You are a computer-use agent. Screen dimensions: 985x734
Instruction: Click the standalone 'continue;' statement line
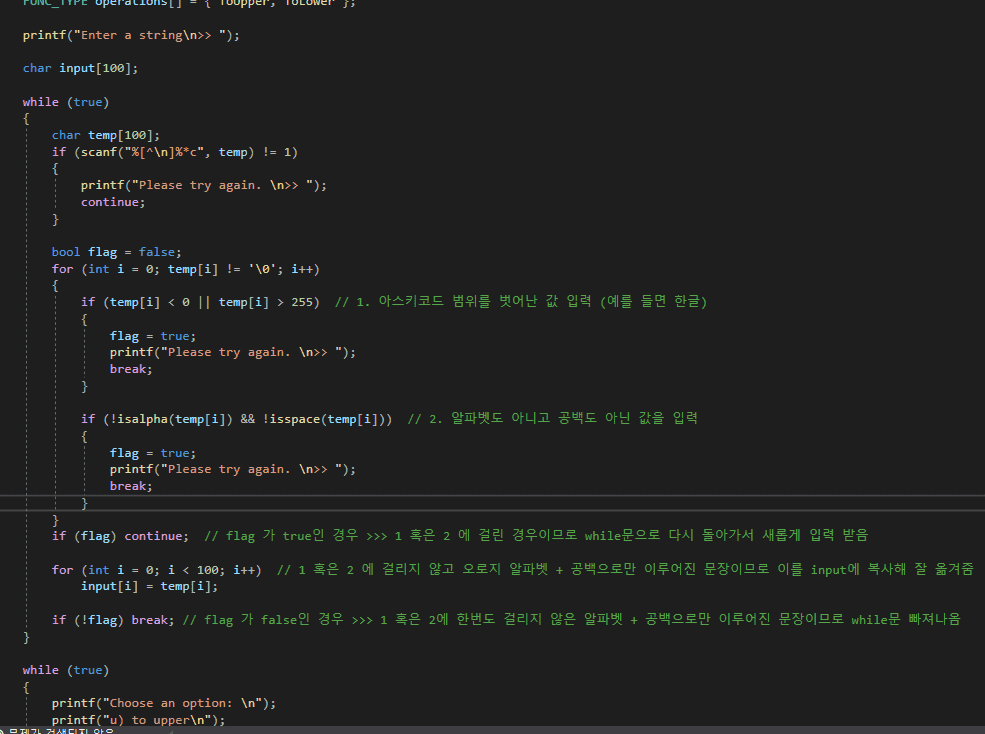pos(112,202)
